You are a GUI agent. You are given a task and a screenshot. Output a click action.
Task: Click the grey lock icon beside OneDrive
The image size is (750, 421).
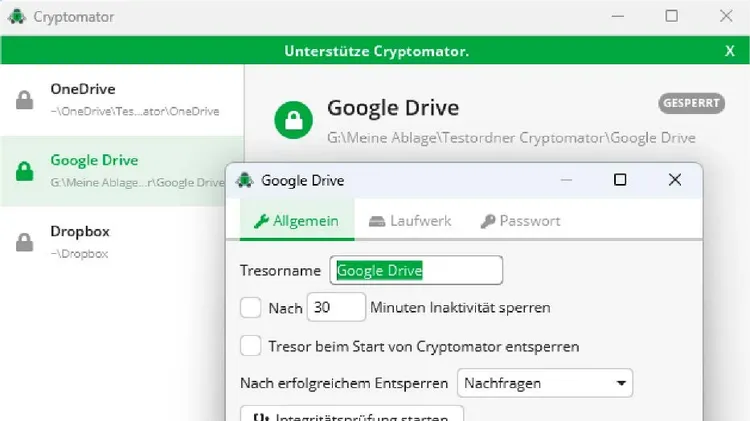(24, 100)
